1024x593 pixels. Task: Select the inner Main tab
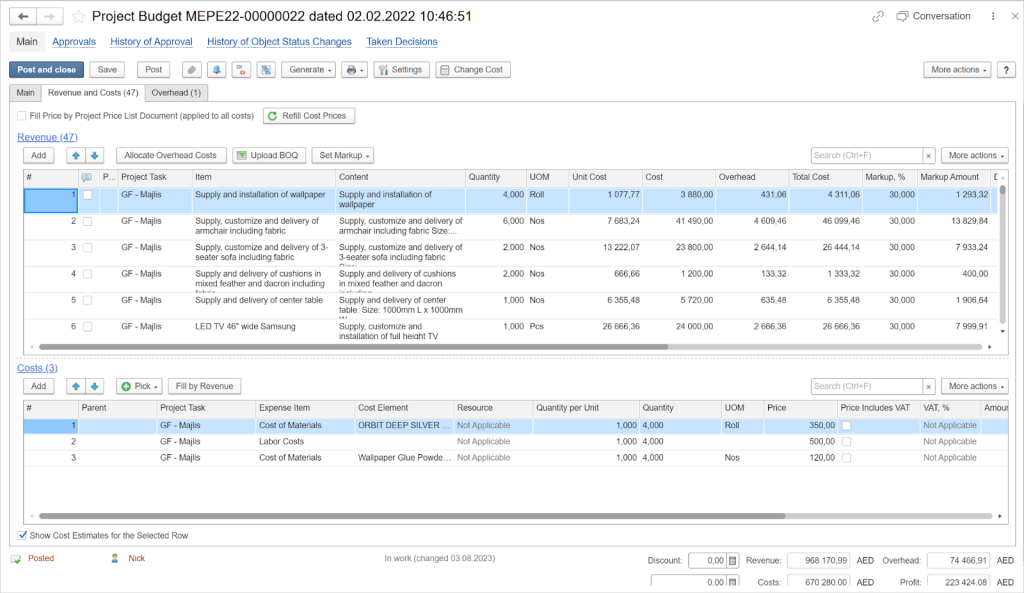tap(25, 93)
